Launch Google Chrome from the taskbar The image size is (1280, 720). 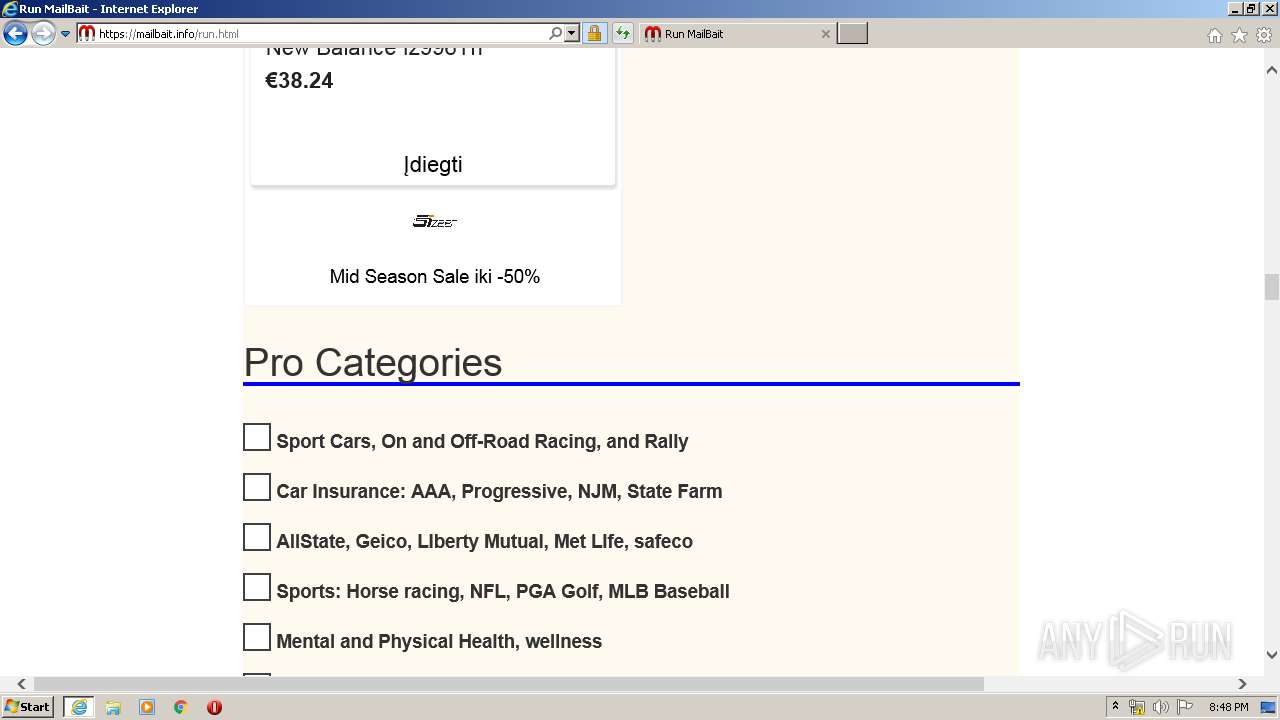click(x=181, y=707)
